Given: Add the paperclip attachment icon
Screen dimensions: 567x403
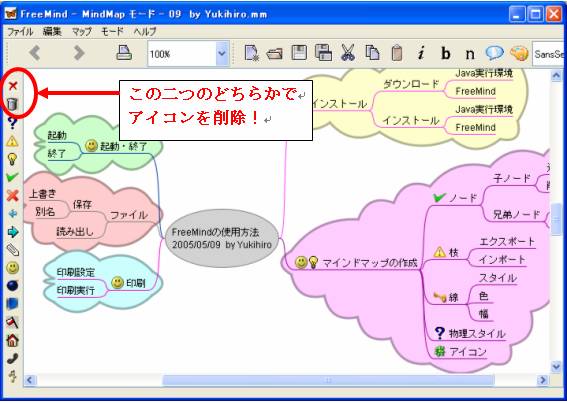Looking at the screenshot, I should coord(13,250).
